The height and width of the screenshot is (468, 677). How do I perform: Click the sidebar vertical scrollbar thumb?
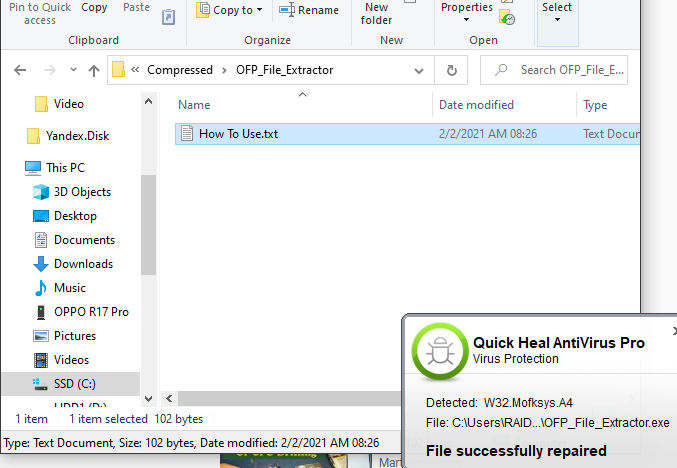click(149, 225)
